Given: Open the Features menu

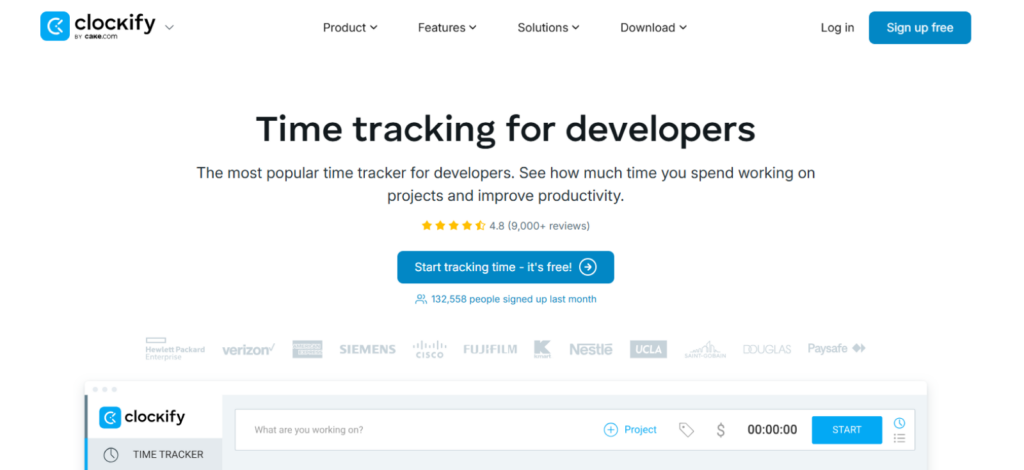Looking at the screenshot, I should 447,27.
